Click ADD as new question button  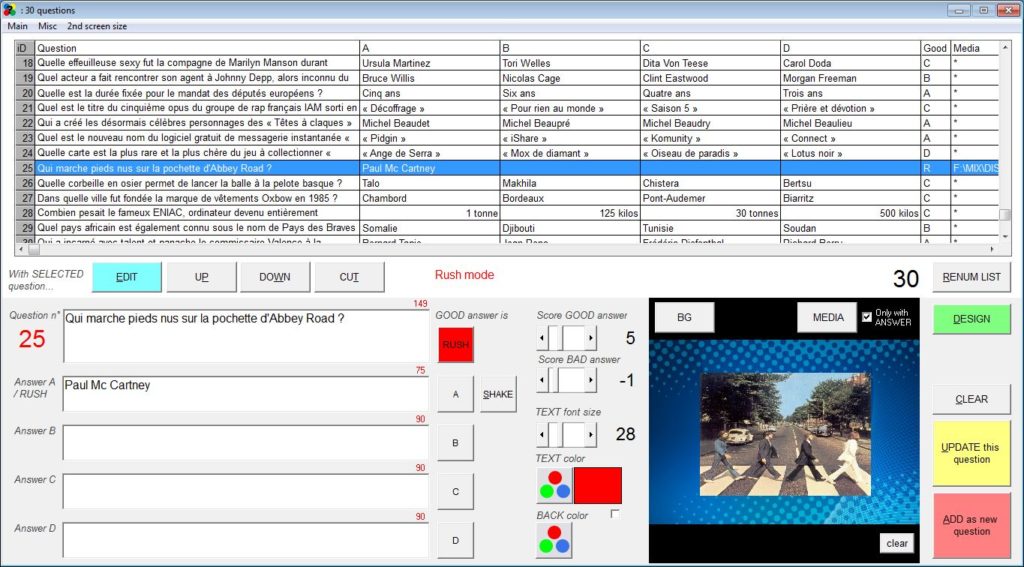tap(971, 525)
